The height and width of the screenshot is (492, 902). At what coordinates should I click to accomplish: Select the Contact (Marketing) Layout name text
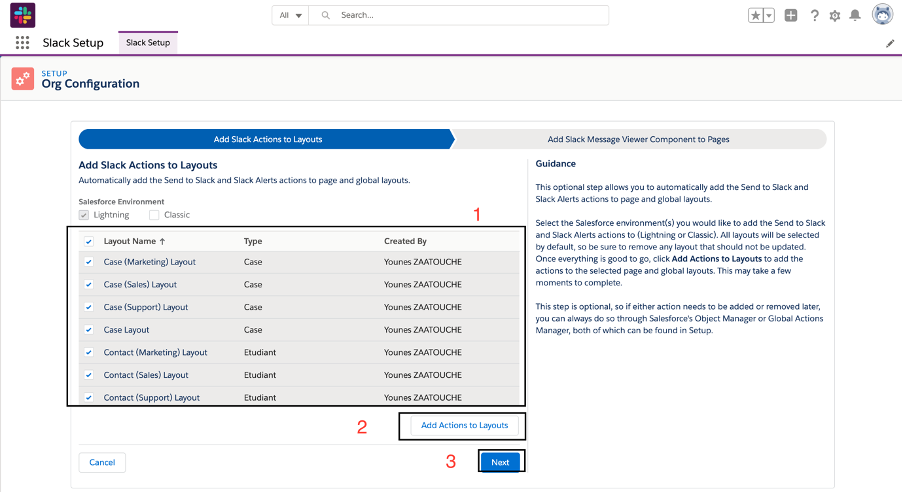[x=155, y=352]
